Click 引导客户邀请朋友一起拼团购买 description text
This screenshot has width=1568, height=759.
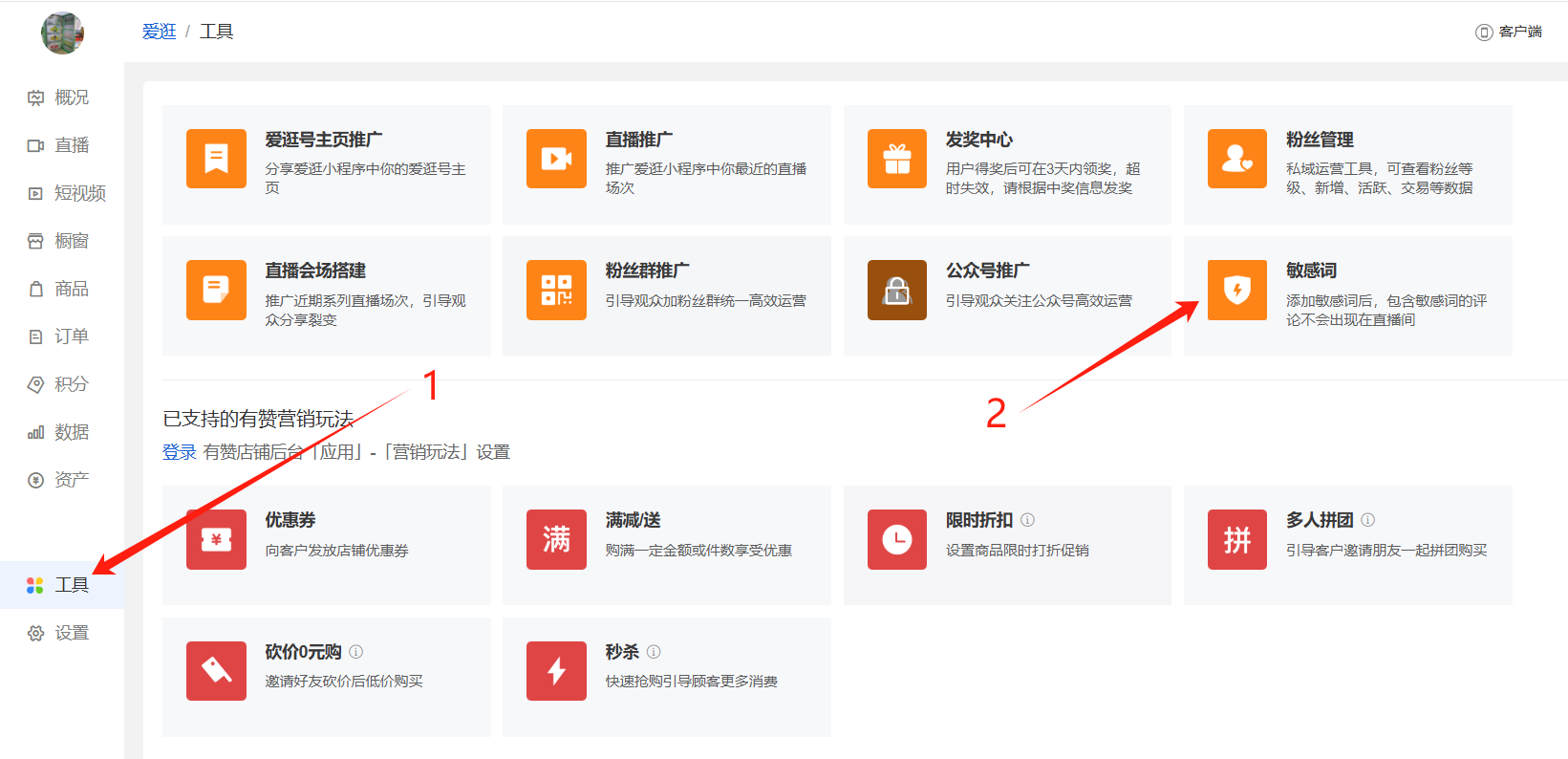pyautogui.click(x=1386, y=551)
